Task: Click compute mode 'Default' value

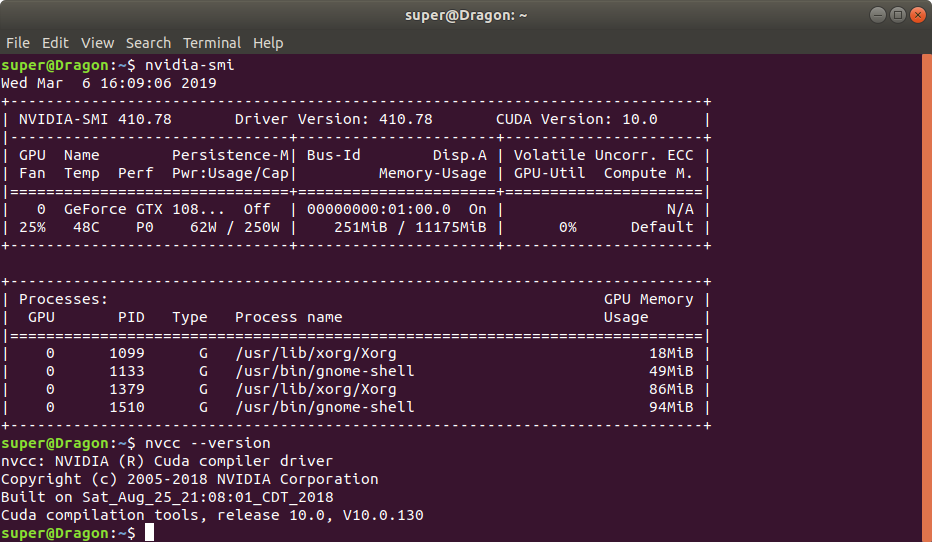Action: point(662,227)
